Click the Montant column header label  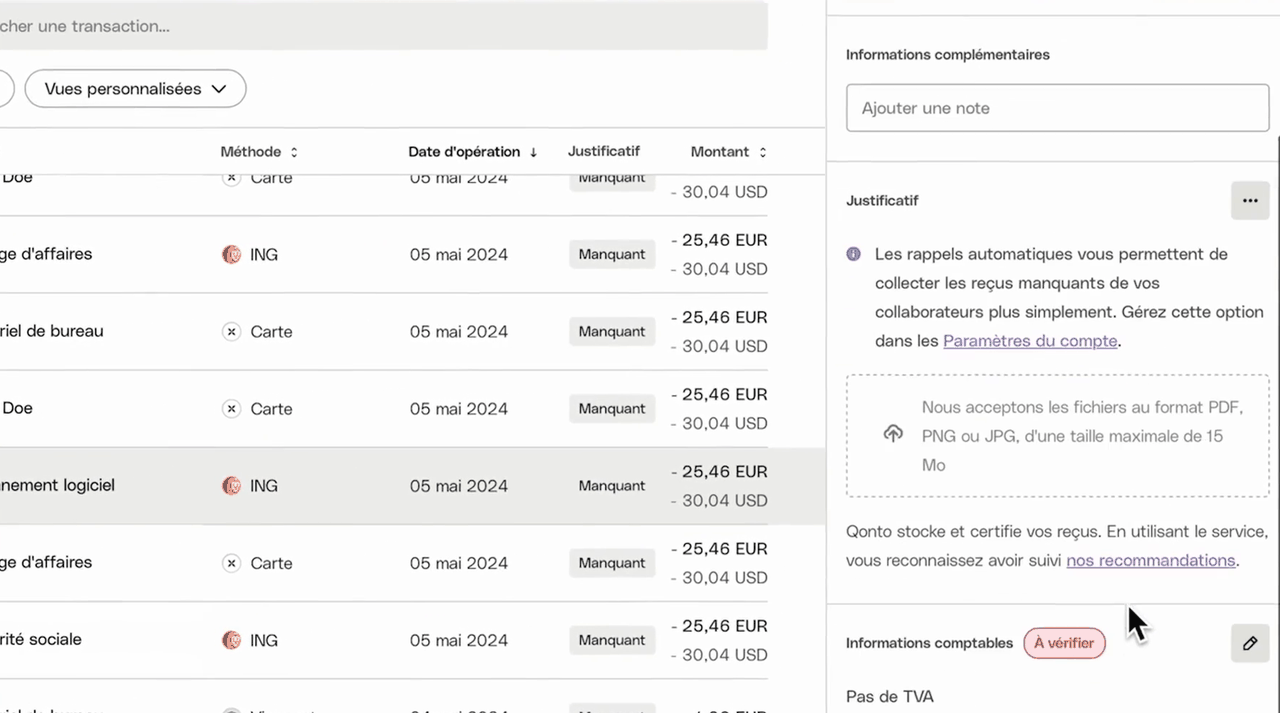[720, 152]
